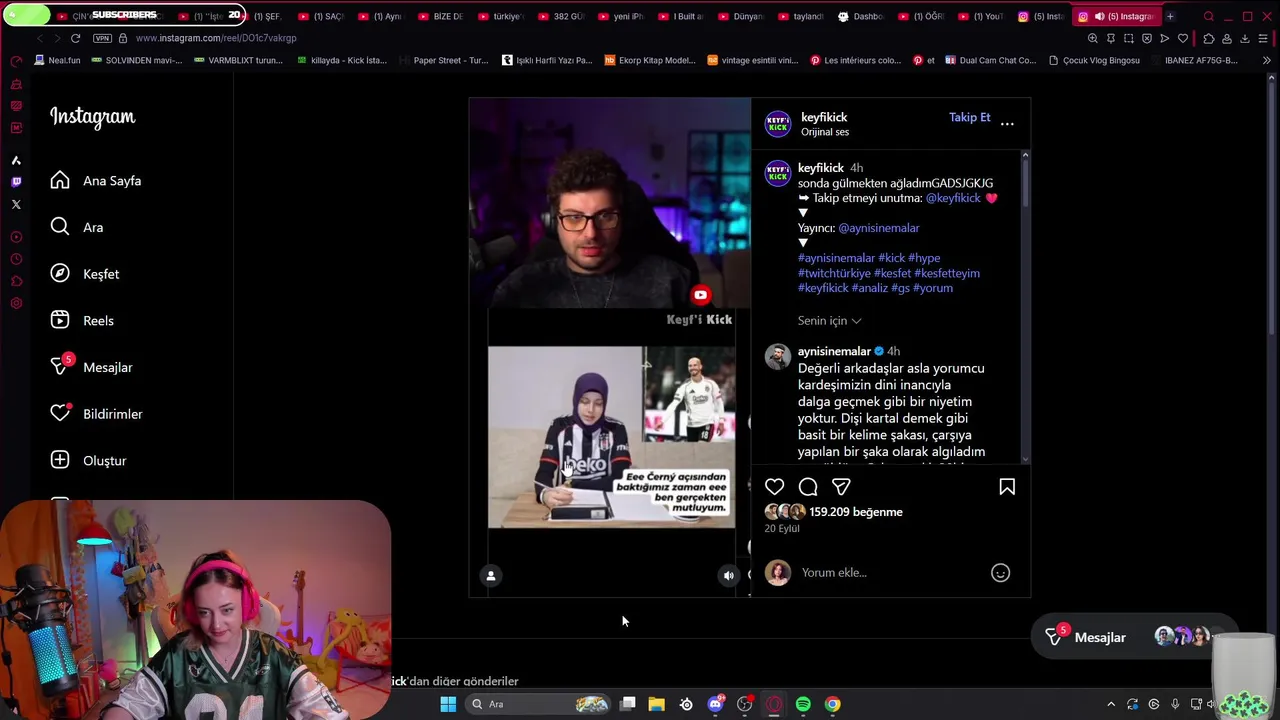Screen dimensions: 1280x720
Task: Click aynisinemalar commenter avatar
Action: tap(778, 357)
